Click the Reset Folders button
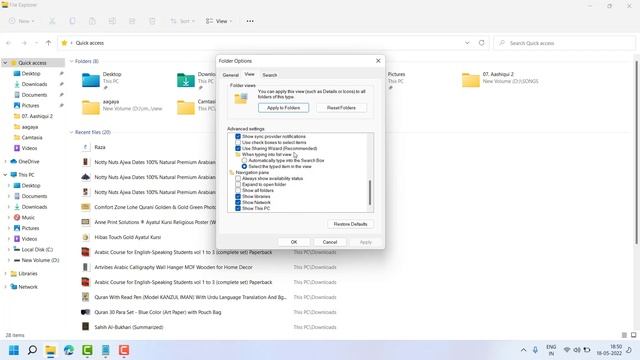The width and height of the screenshot is (640, 360). click(341, 108)
